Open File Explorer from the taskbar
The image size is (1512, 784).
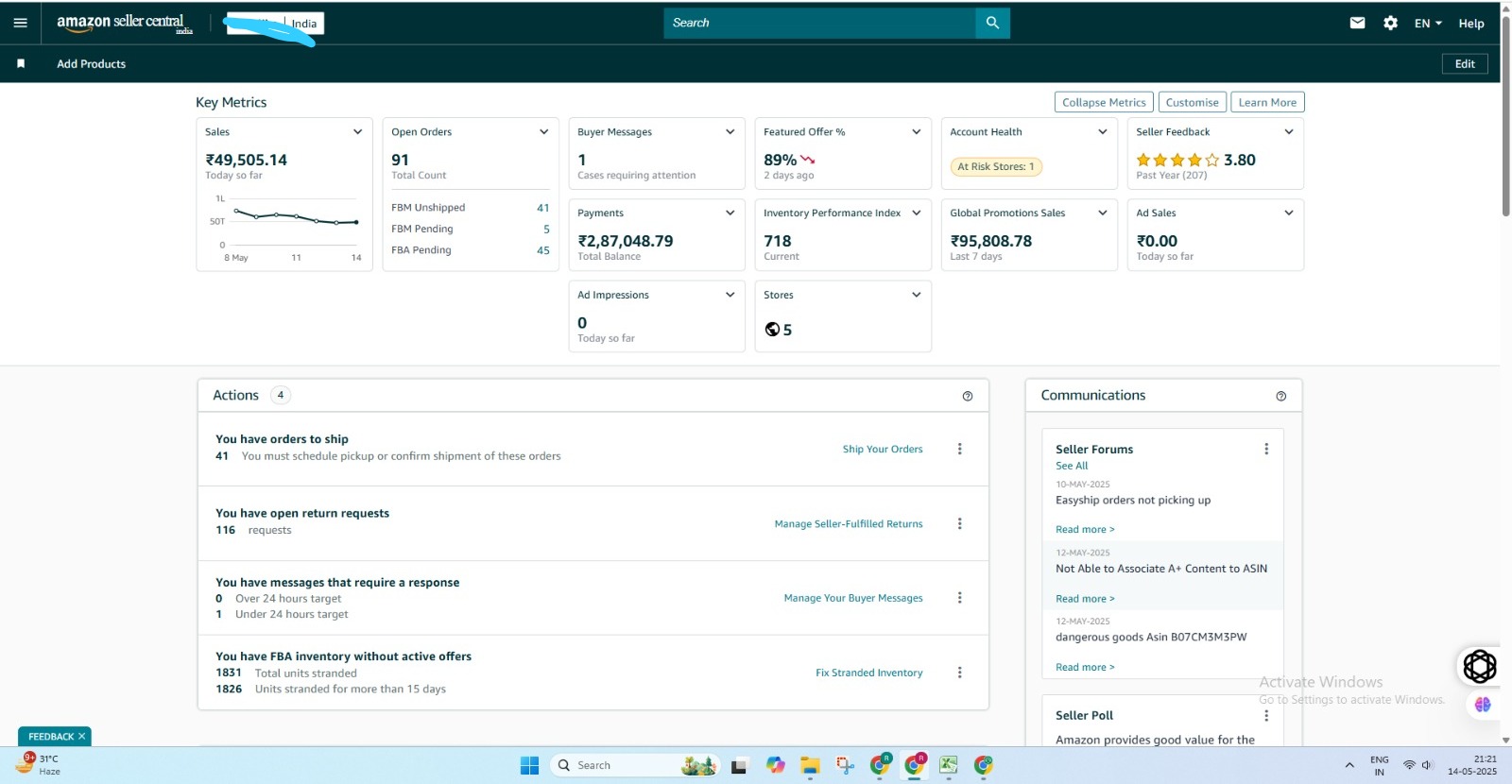pyautogui.click(x=810, y=765)
